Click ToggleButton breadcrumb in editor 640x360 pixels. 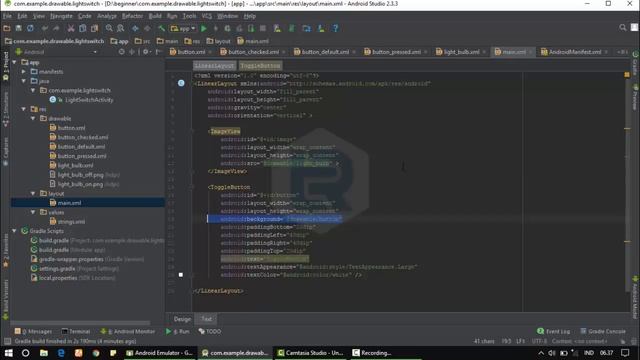point(260,66)
